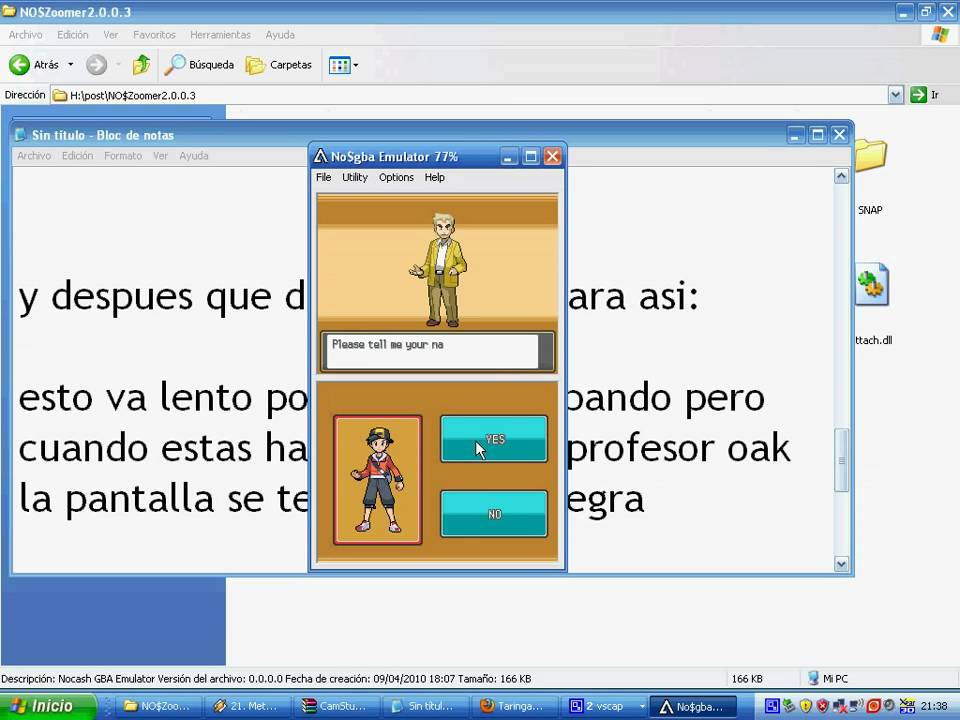Click the Notepad title bar icon

tap(21, 135)
